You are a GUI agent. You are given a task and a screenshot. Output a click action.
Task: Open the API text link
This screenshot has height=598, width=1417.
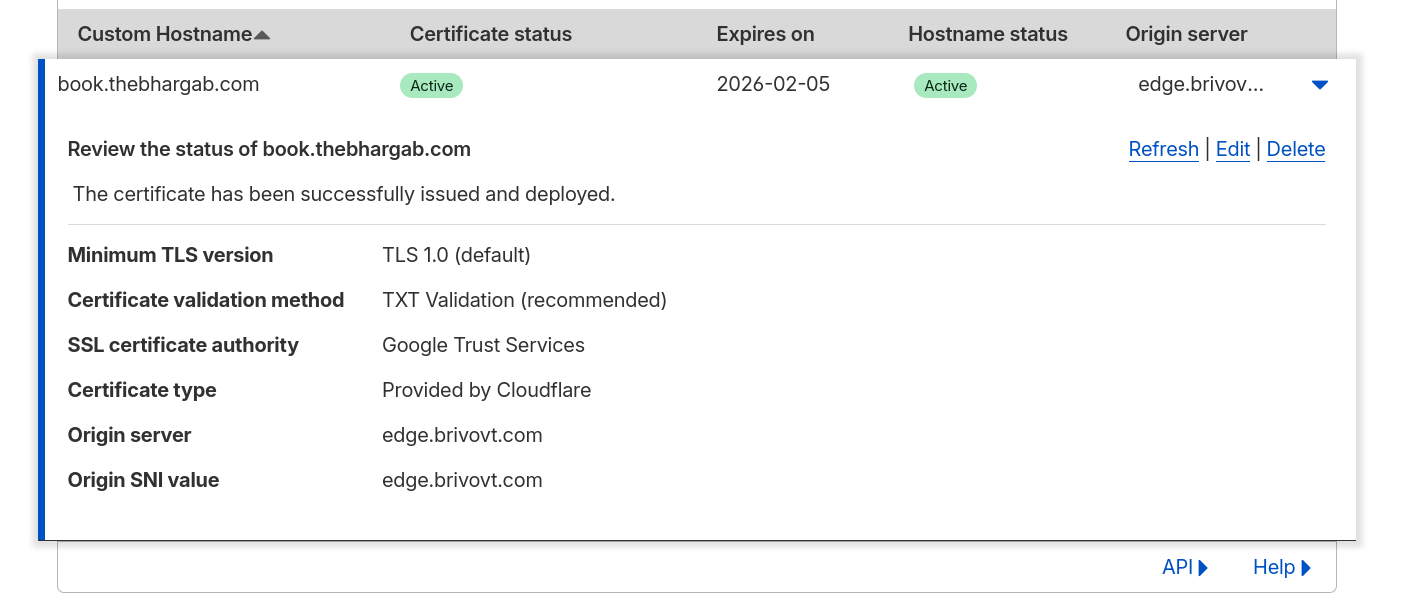coord(1177,567)
